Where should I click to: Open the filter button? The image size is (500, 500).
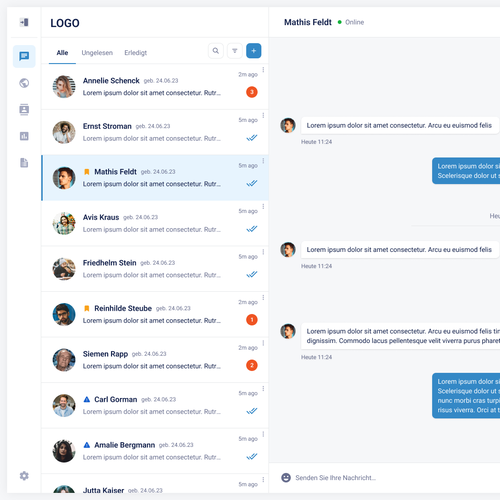pyautogui.click(x=235, y=51)
